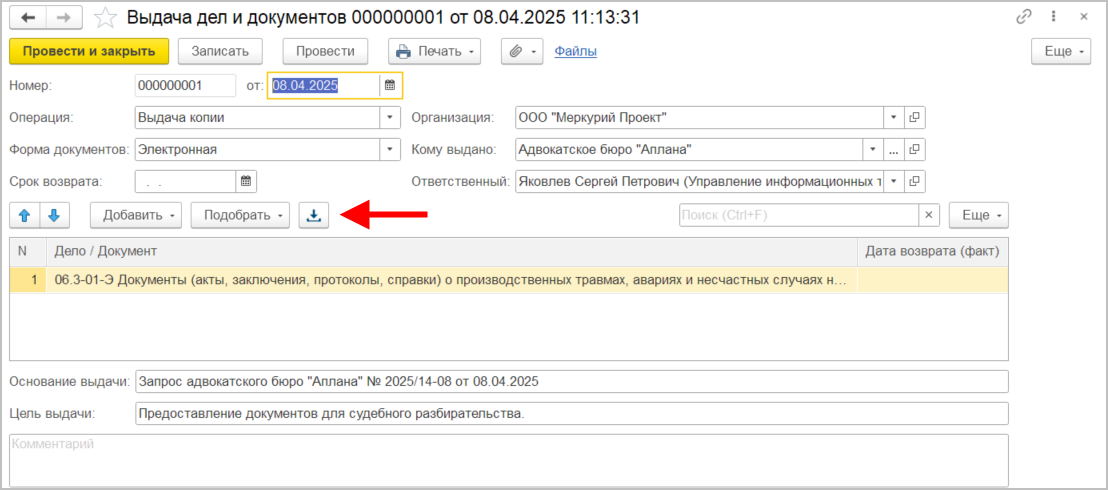Image resolution: width=1108 pixels, height=490 pixels.
Task: Open the table Еще menu
Action: click(x=979, y=216)
